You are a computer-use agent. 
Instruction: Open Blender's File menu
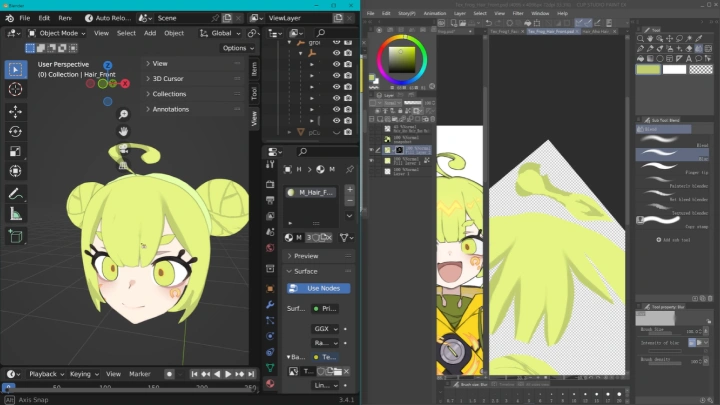(24, 18)
